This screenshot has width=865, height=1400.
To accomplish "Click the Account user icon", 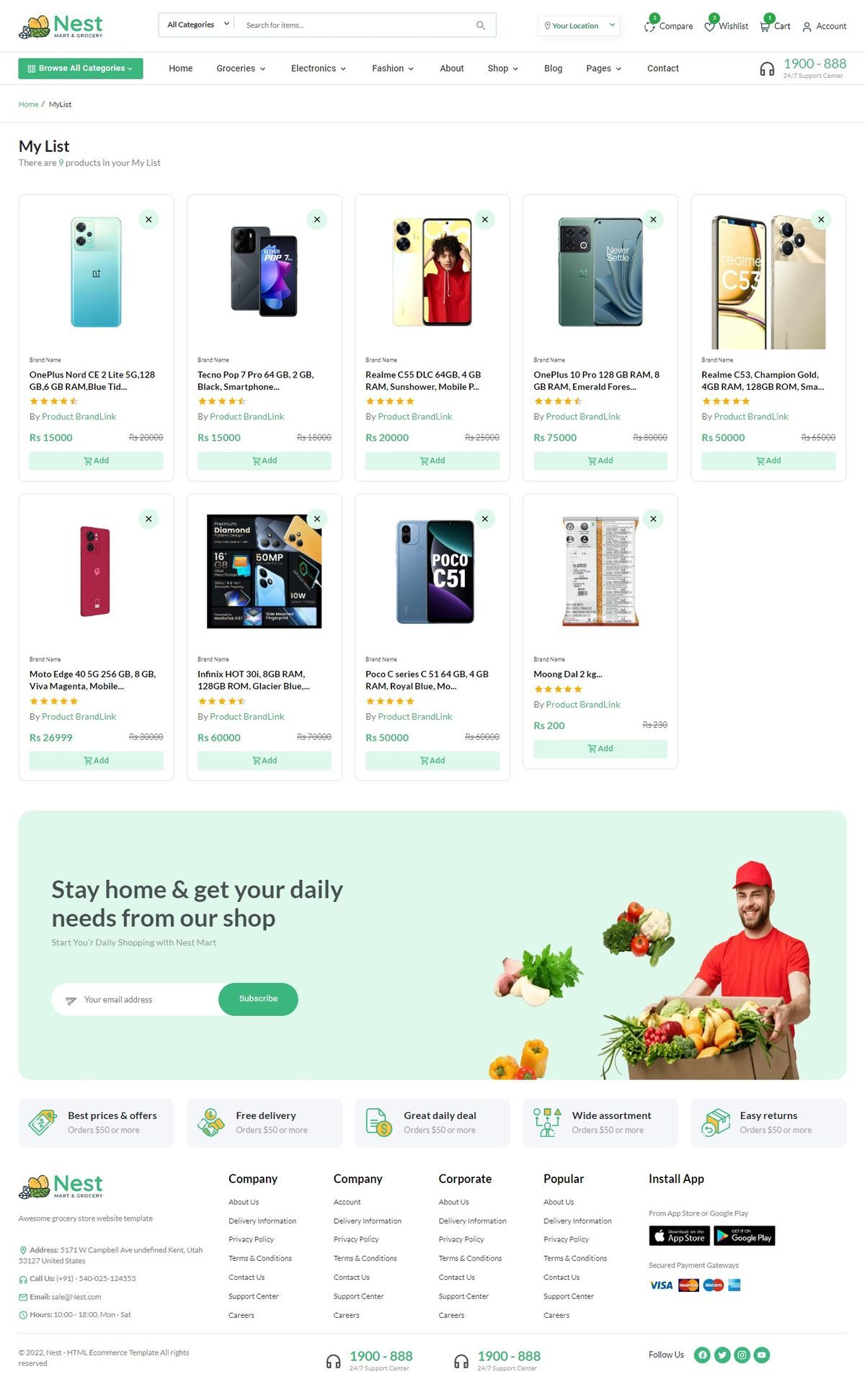I will pyautogui.click(x=807, y=27).
